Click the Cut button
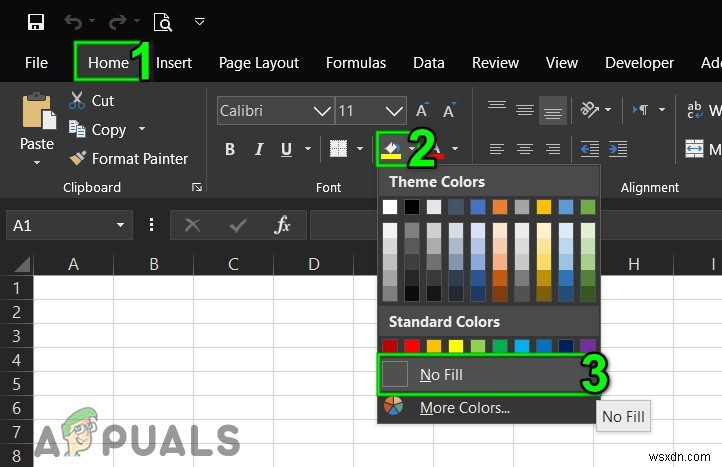 click(92, 100)
